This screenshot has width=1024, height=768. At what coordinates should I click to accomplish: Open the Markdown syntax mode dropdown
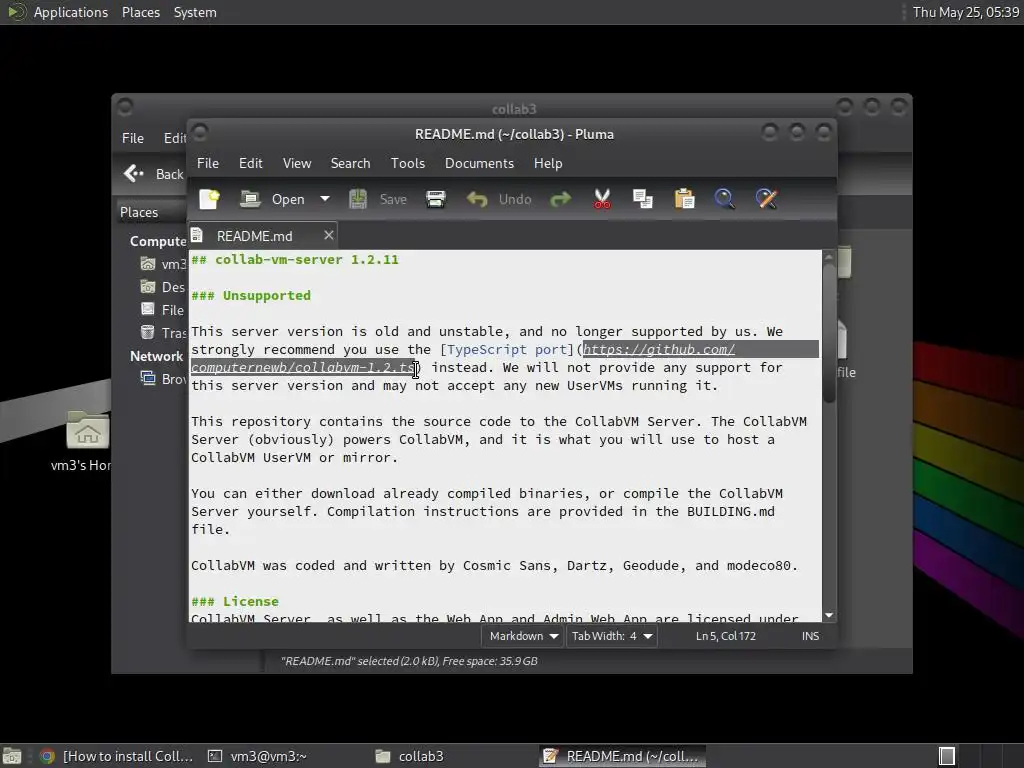[523, 636]
